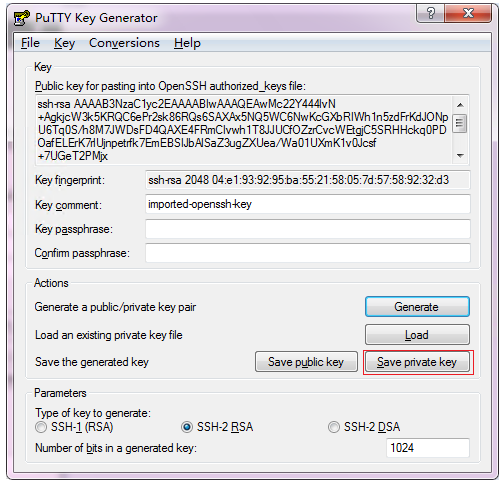
Task: Focus the Key passphrase field
Action: point(308,229)
